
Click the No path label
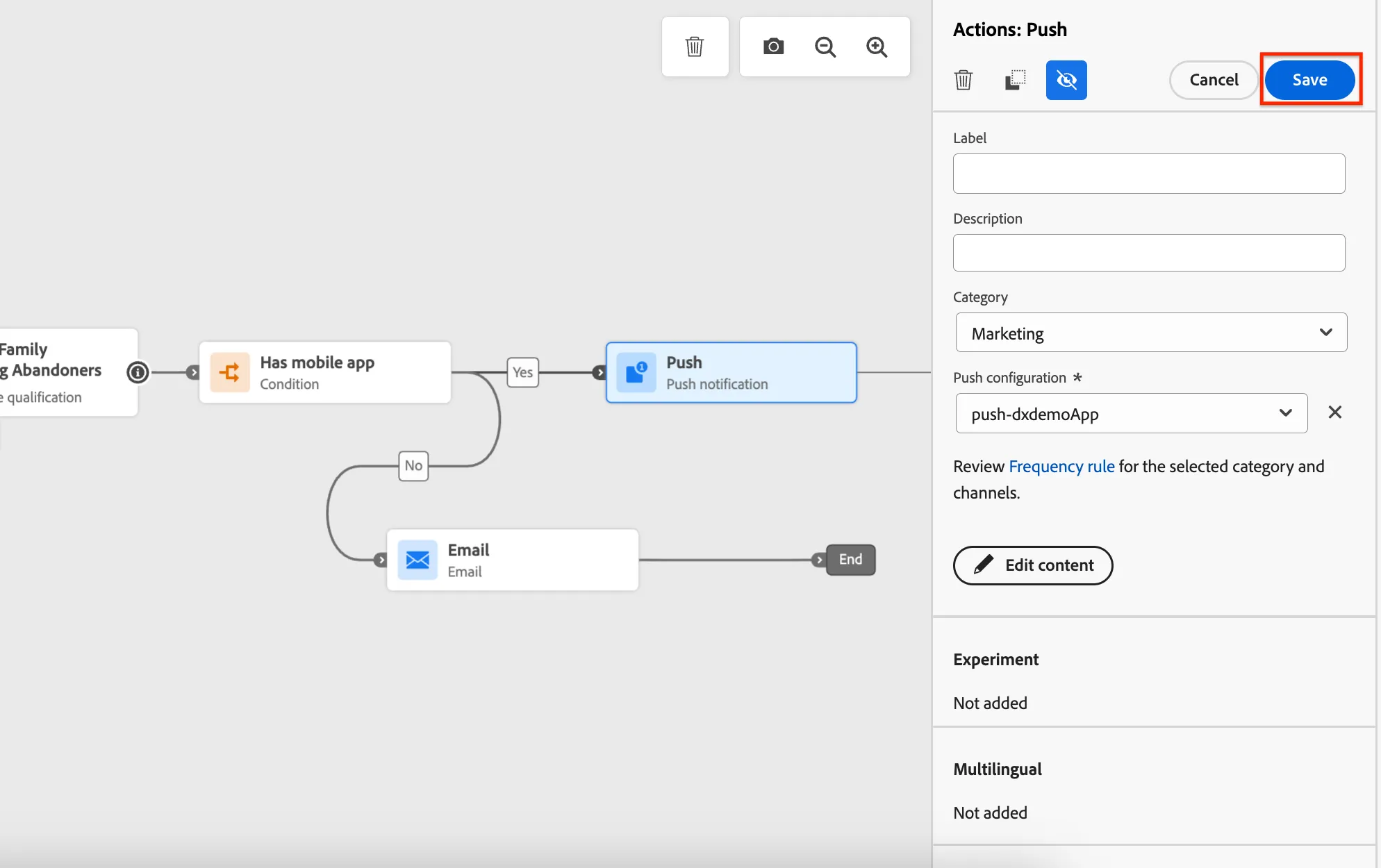coord(413,465)
